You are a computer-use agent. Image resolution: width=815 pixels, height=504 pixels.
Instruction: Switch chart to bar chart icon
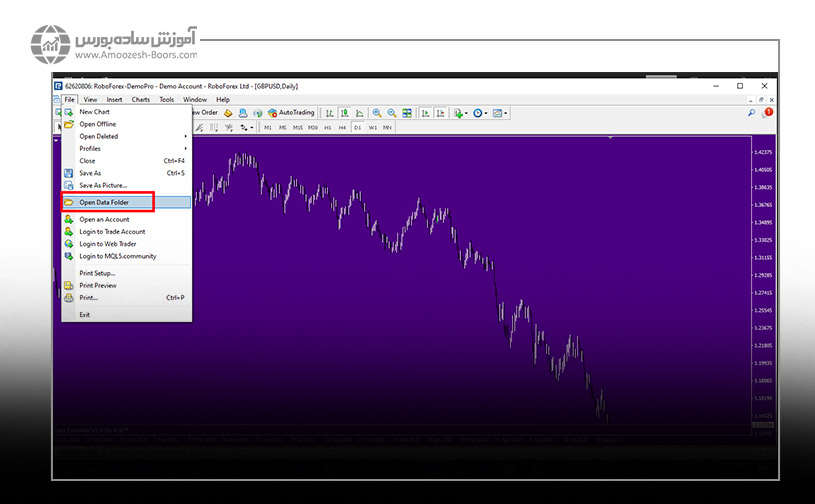[329, 113]
